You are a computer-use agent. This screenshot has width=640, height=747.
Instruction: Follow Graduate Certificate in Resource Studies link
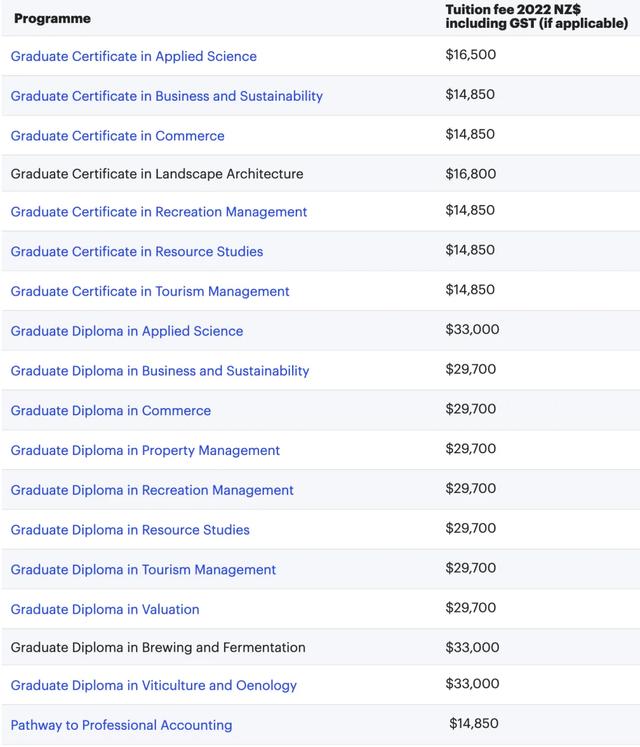coord(136,252)
